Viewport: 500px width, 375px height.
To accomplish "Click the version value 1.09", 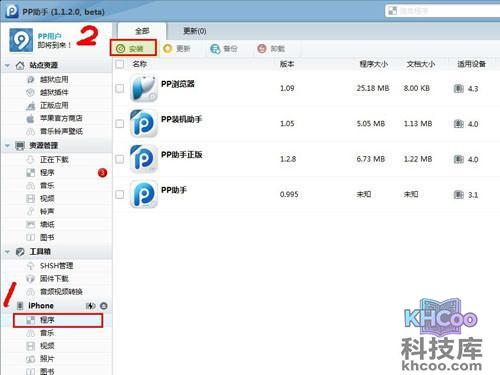I will [x=287, y=88].
